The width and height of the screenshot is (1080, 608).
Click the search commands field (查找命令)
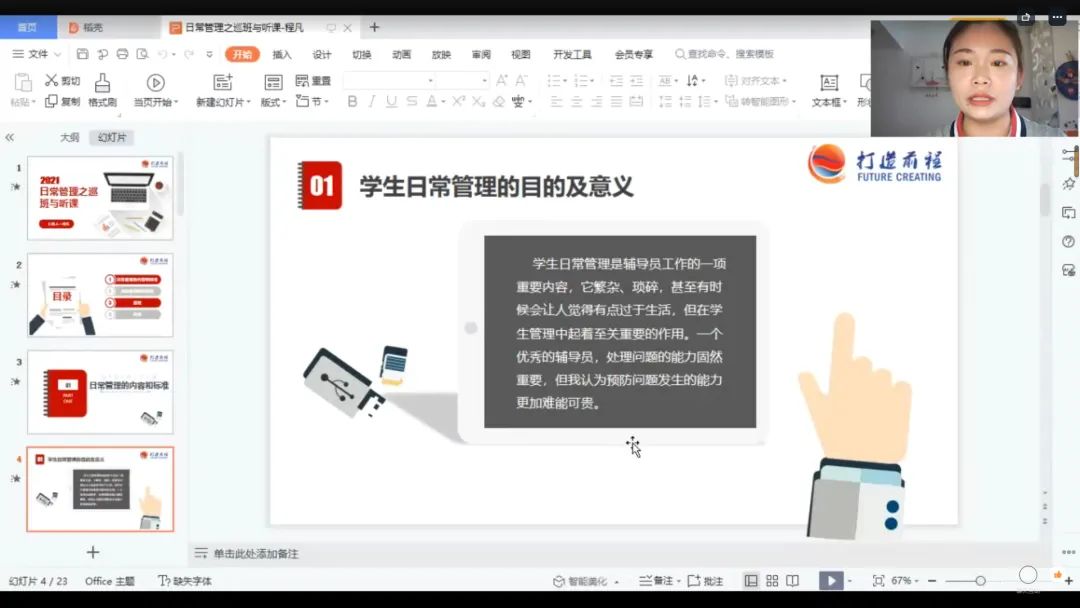[725, 54]
